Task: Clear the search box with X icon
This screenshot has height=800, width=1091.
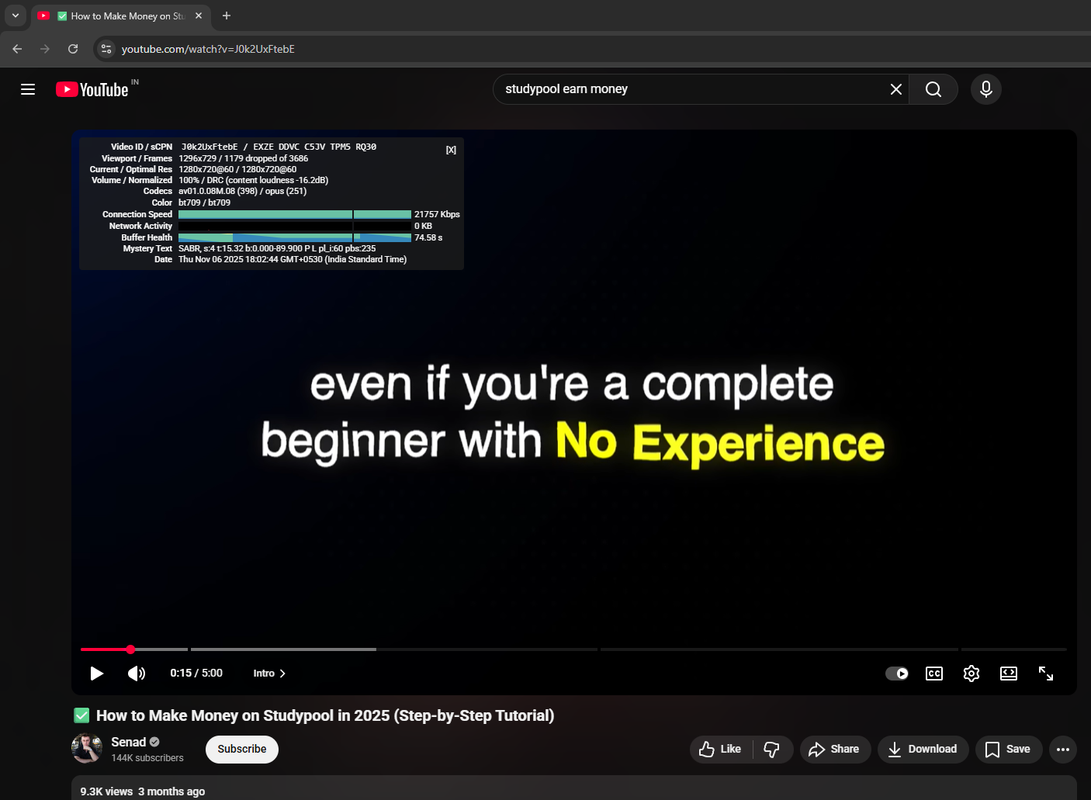Action: [x=896, y=89]
